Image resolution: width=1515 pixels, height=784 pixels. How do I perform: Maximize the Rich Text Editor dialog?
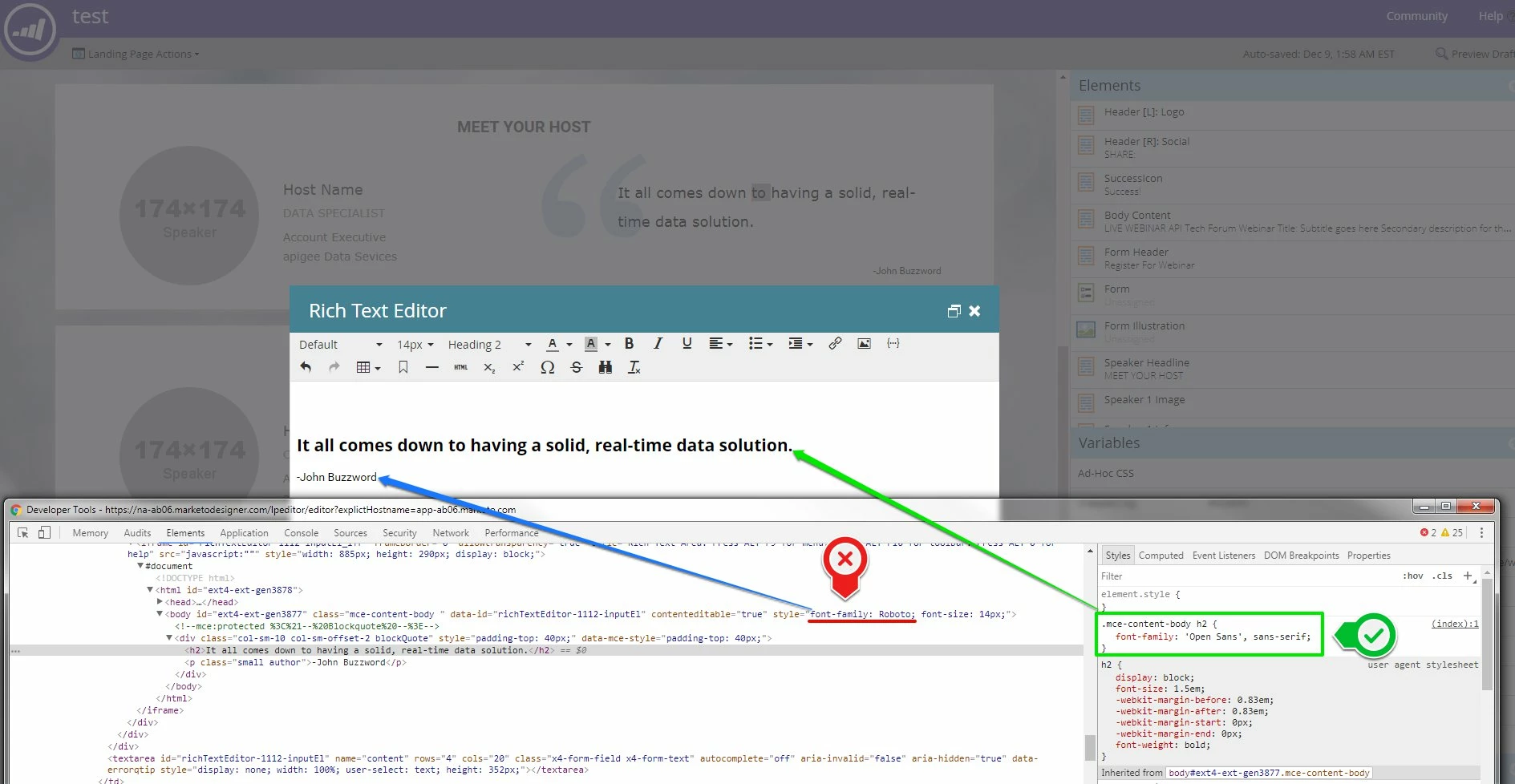(x=954, y=311)
